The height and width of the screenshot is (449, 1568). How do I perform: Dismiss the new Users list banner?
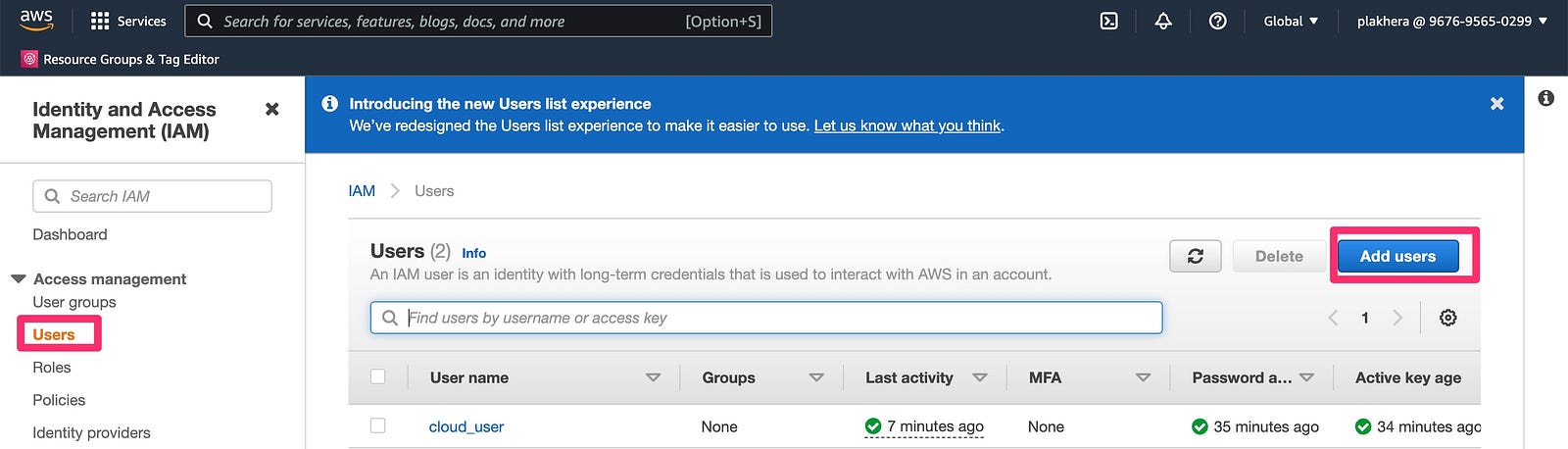tap(1496, 103)
